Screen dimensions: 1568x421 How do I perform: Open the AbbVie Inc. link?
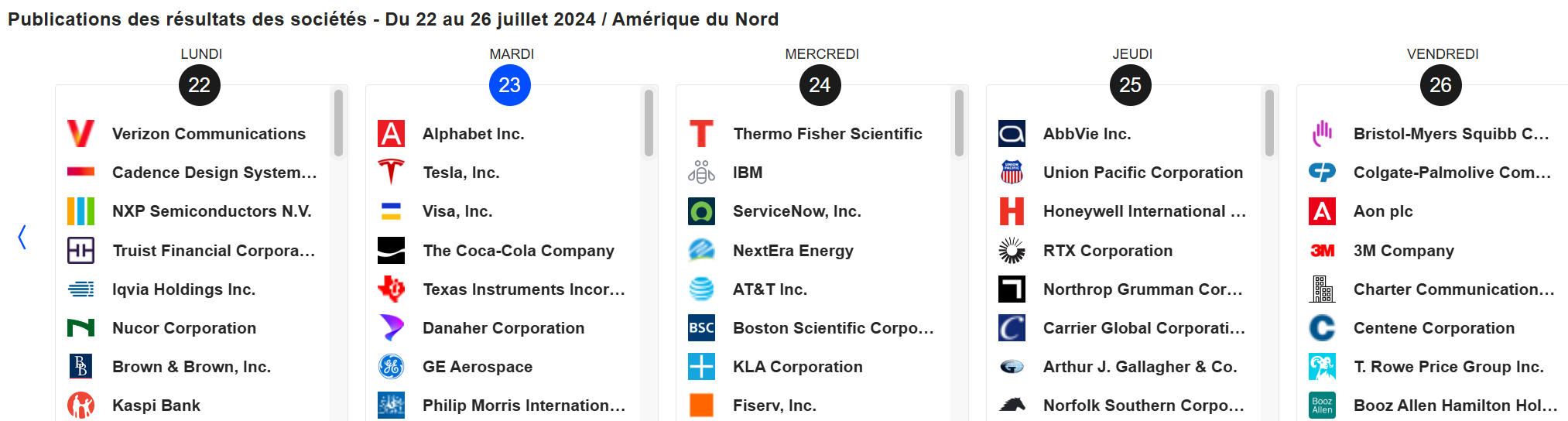point(1087,134)
